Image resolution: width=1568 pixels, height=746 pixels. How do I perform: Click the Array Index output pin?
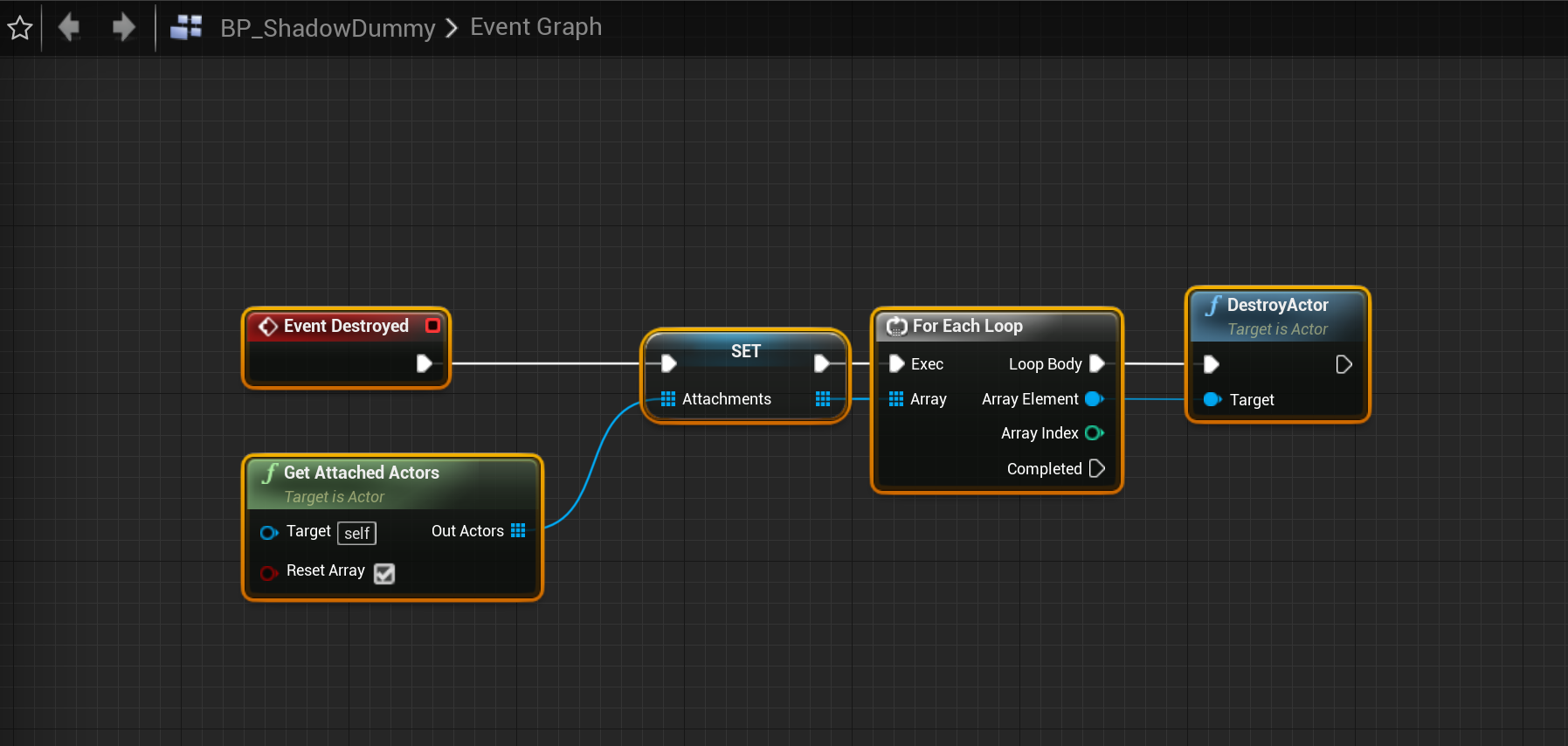[x=1094, y=433]
